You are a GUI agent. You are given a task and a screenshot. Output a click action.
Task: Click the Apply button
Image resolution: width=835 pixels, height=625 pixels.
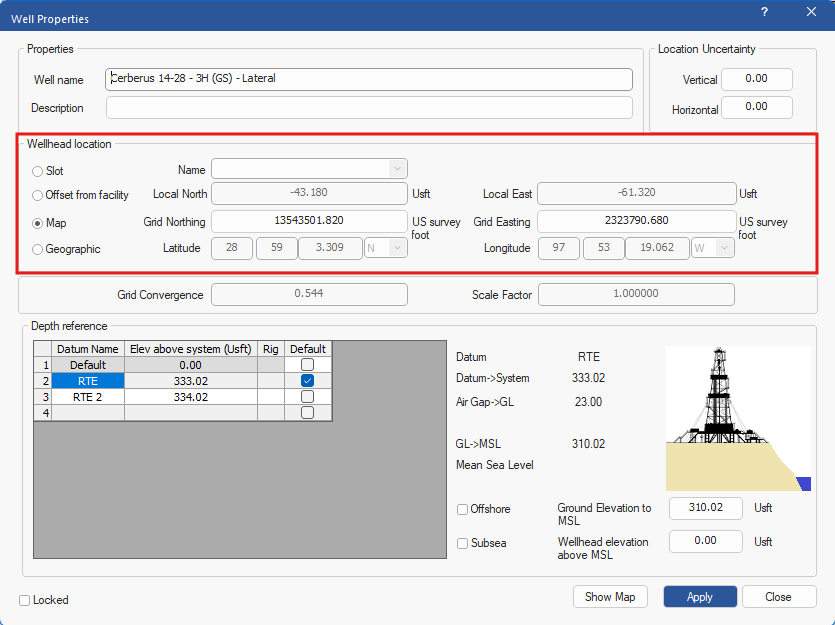700,597
